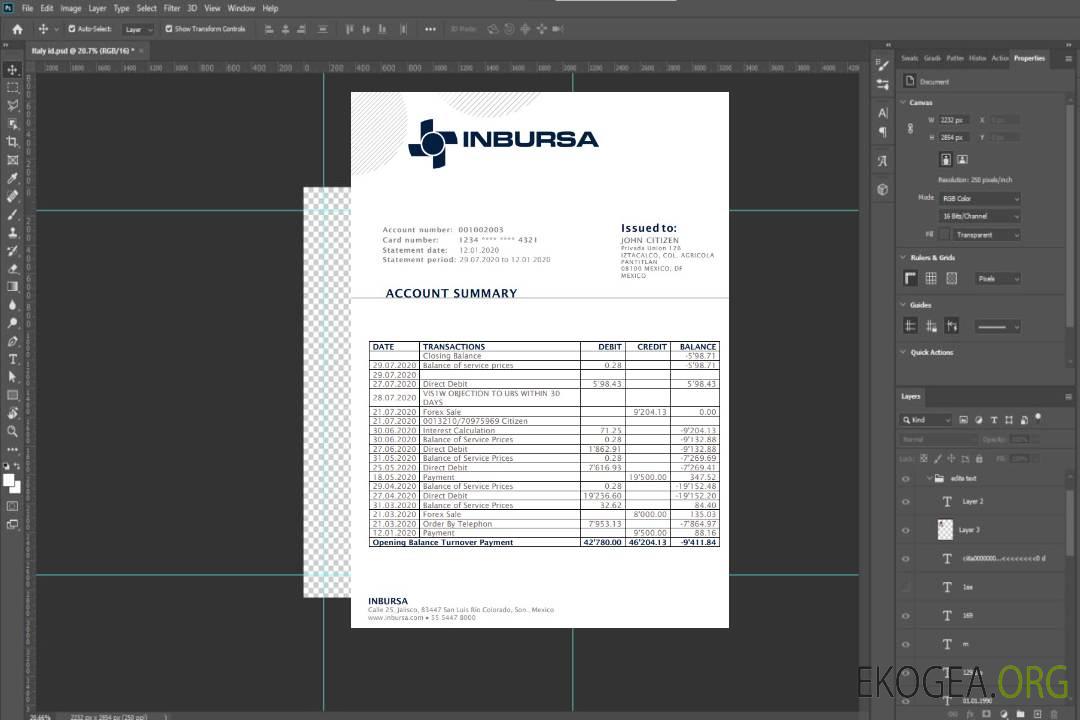Toggle the Auto-Select checkbox

click(72, 29)
